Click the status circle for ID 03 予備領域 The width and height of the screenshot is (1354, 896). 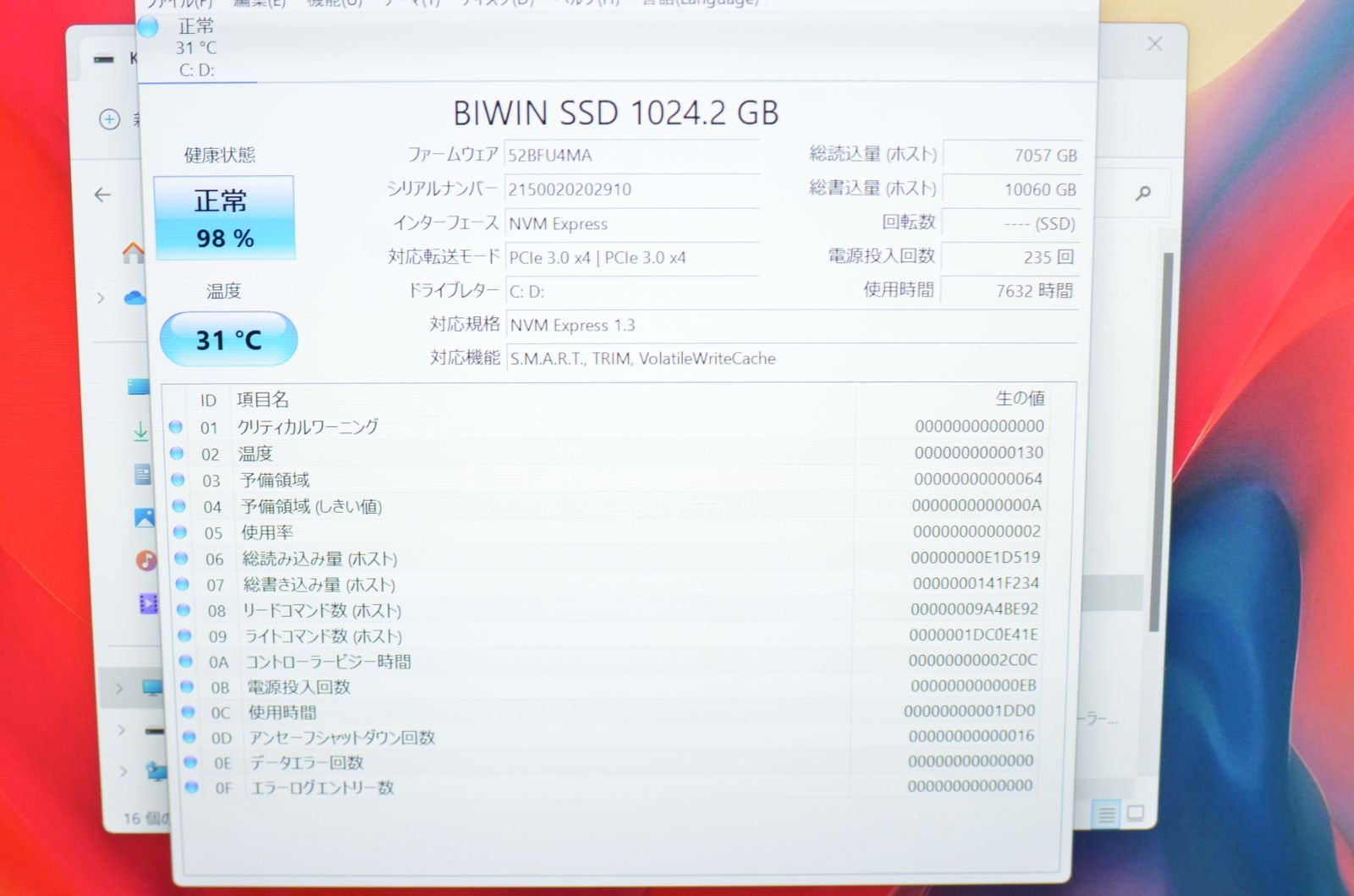coord(178,480)
